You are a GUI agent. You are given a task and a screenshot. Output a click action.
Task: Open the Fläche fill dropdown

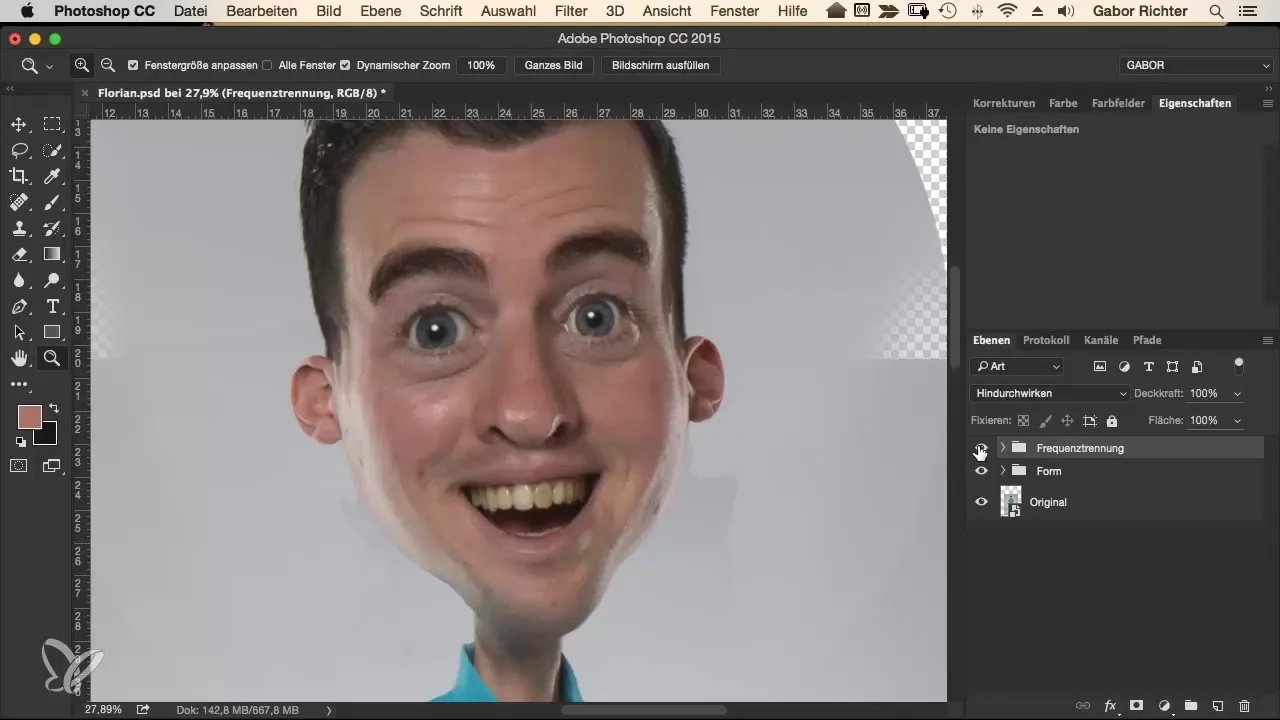[x=1238, y=421]
